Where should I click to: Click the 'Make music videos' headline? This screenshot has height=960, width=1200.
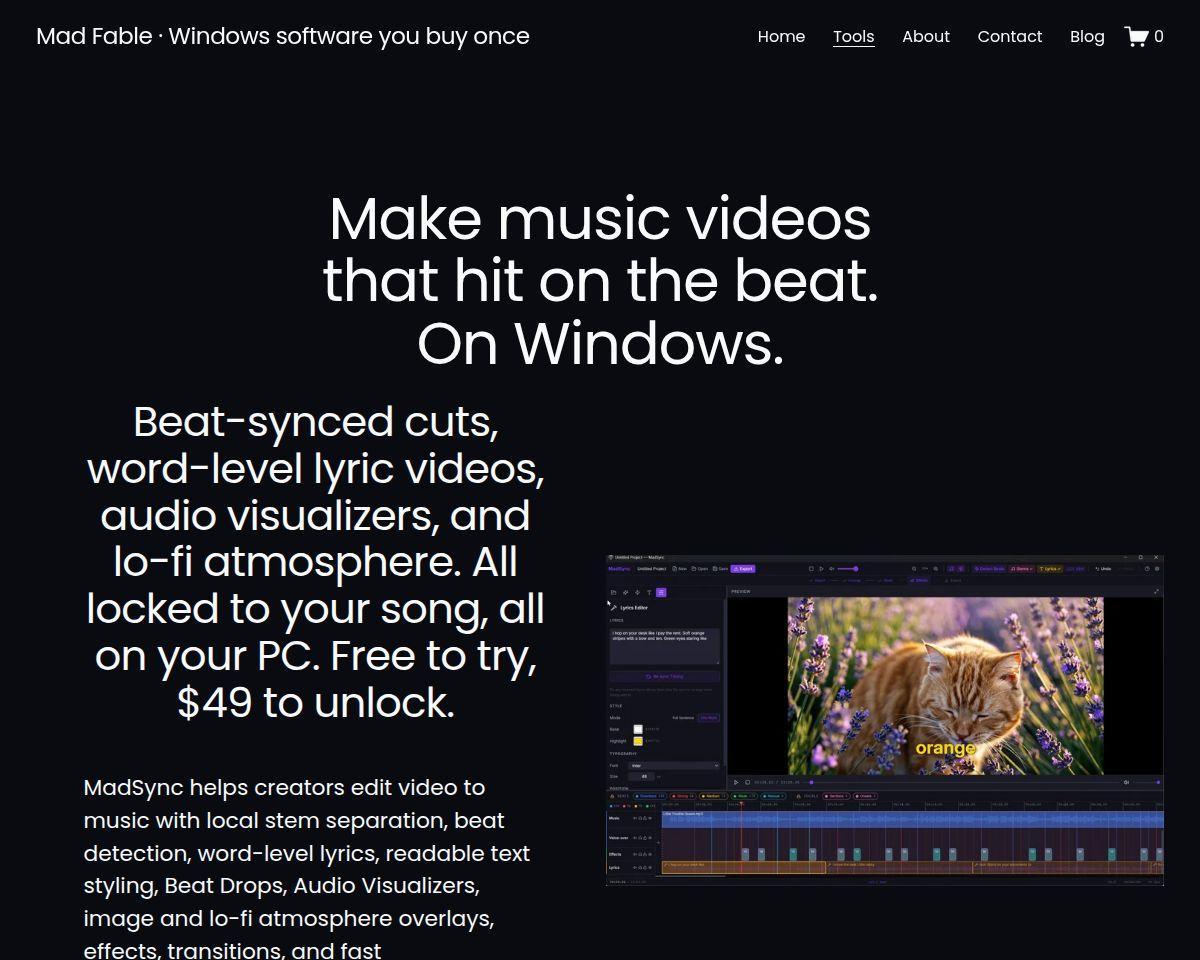tap(600, 281)
